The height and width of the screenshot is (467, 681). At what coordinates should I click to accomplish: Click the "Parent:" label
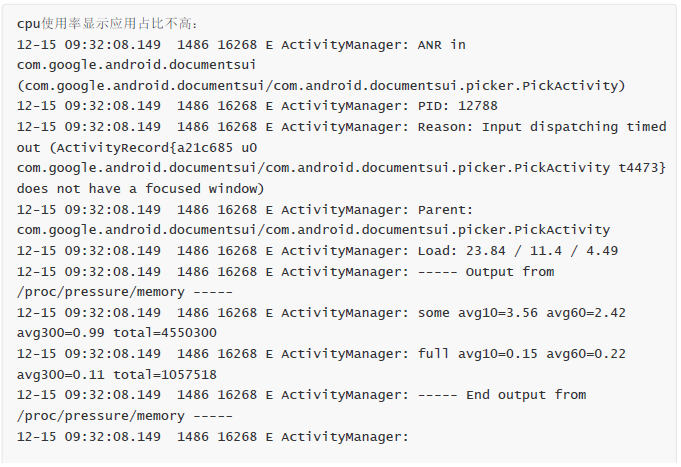coord(441,210)
